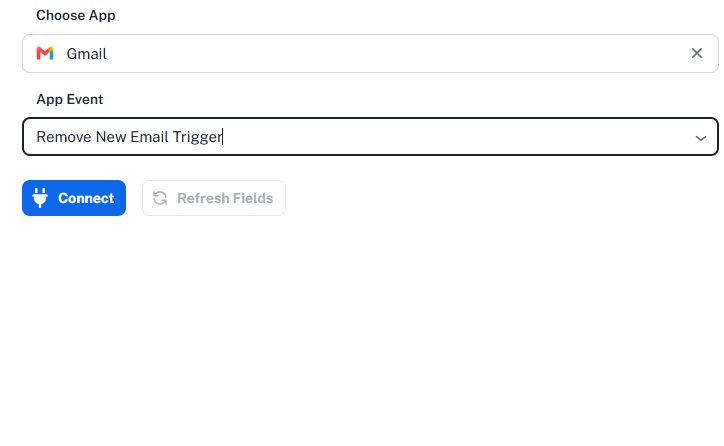Clear the selected Gmail app
Image resolution: width=724 pixels, height=446 pixels.
coord(697,53)
